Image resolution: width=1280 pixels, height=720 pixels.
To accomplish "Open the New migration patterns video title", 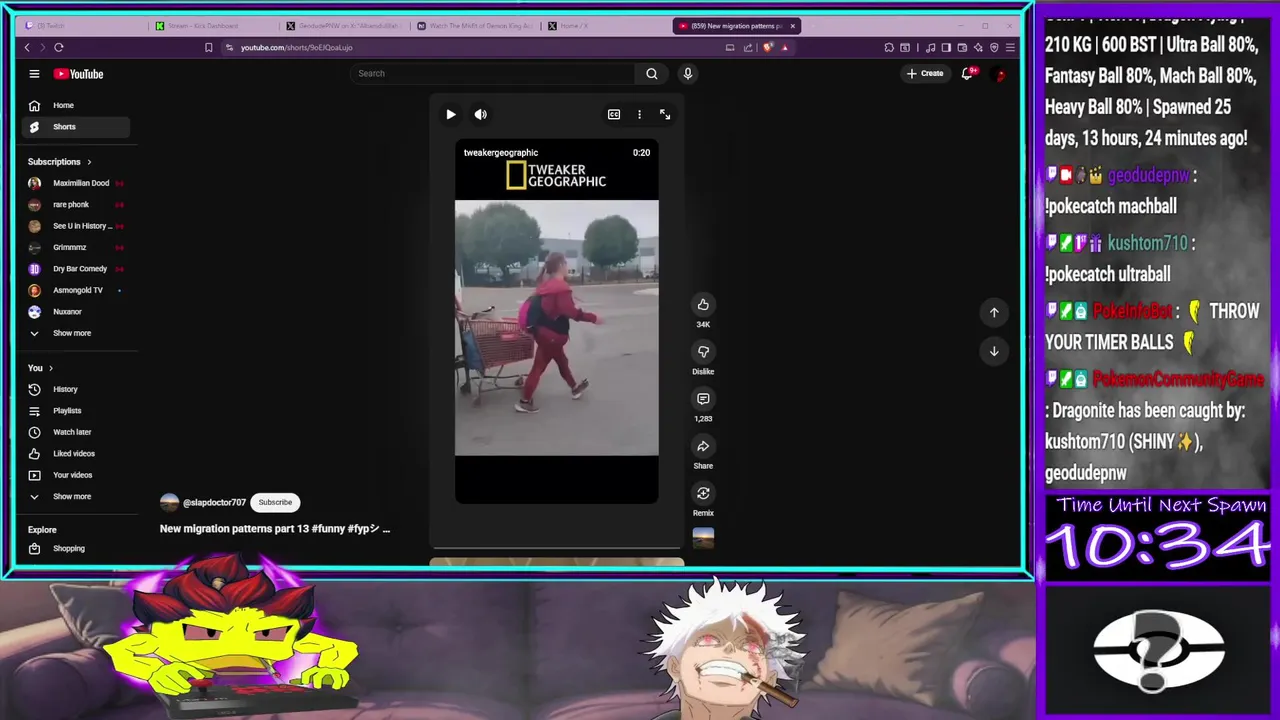I will (x=275, y=528).
